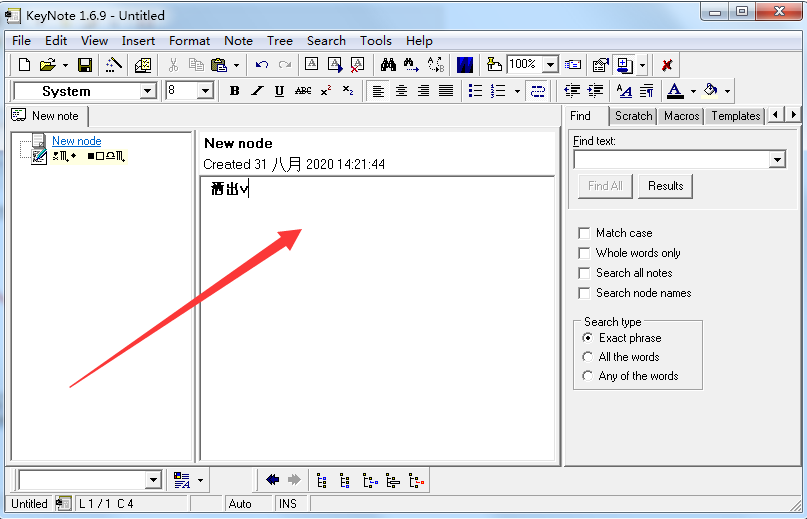Click into the note editor text area
Image resolution: width=807 pixels, height=519 pixels.
[x=377, y=319]
